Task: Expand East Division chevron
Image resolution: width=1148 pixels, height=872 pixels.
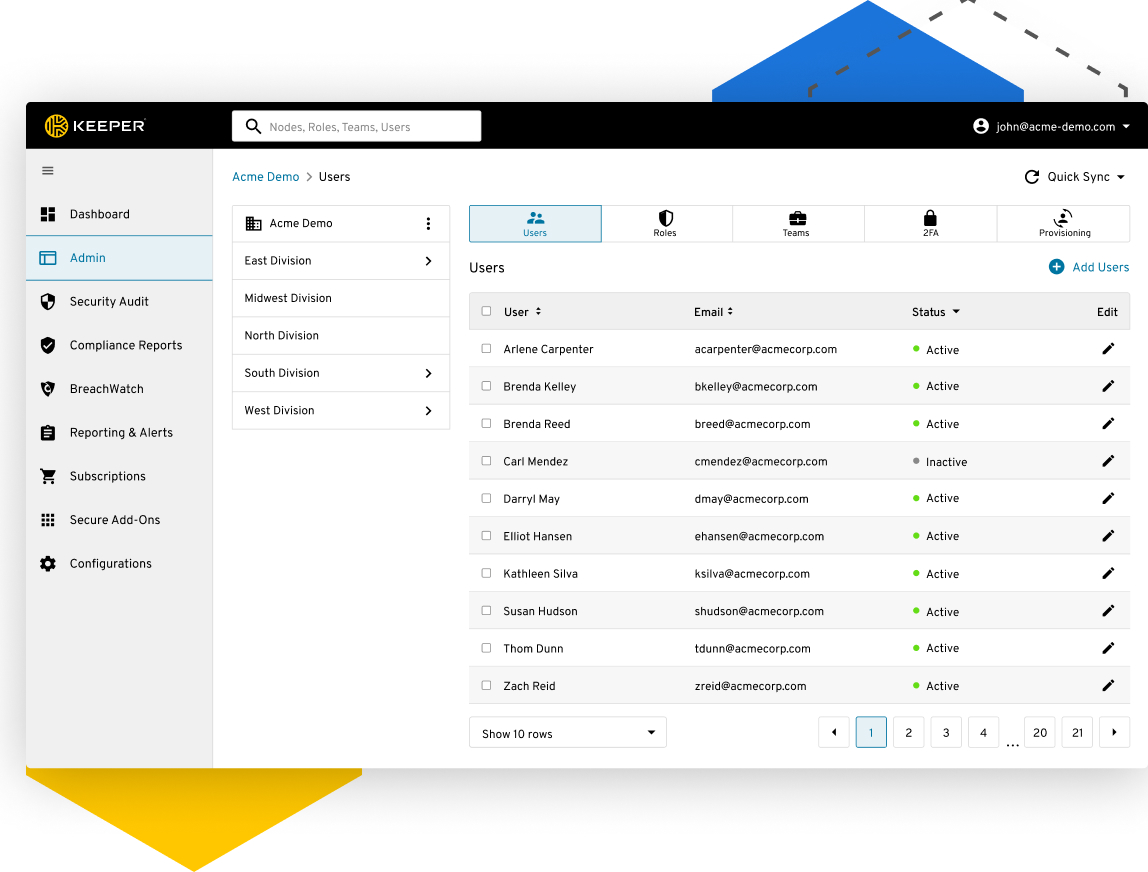Action: [x=428, y=261]
